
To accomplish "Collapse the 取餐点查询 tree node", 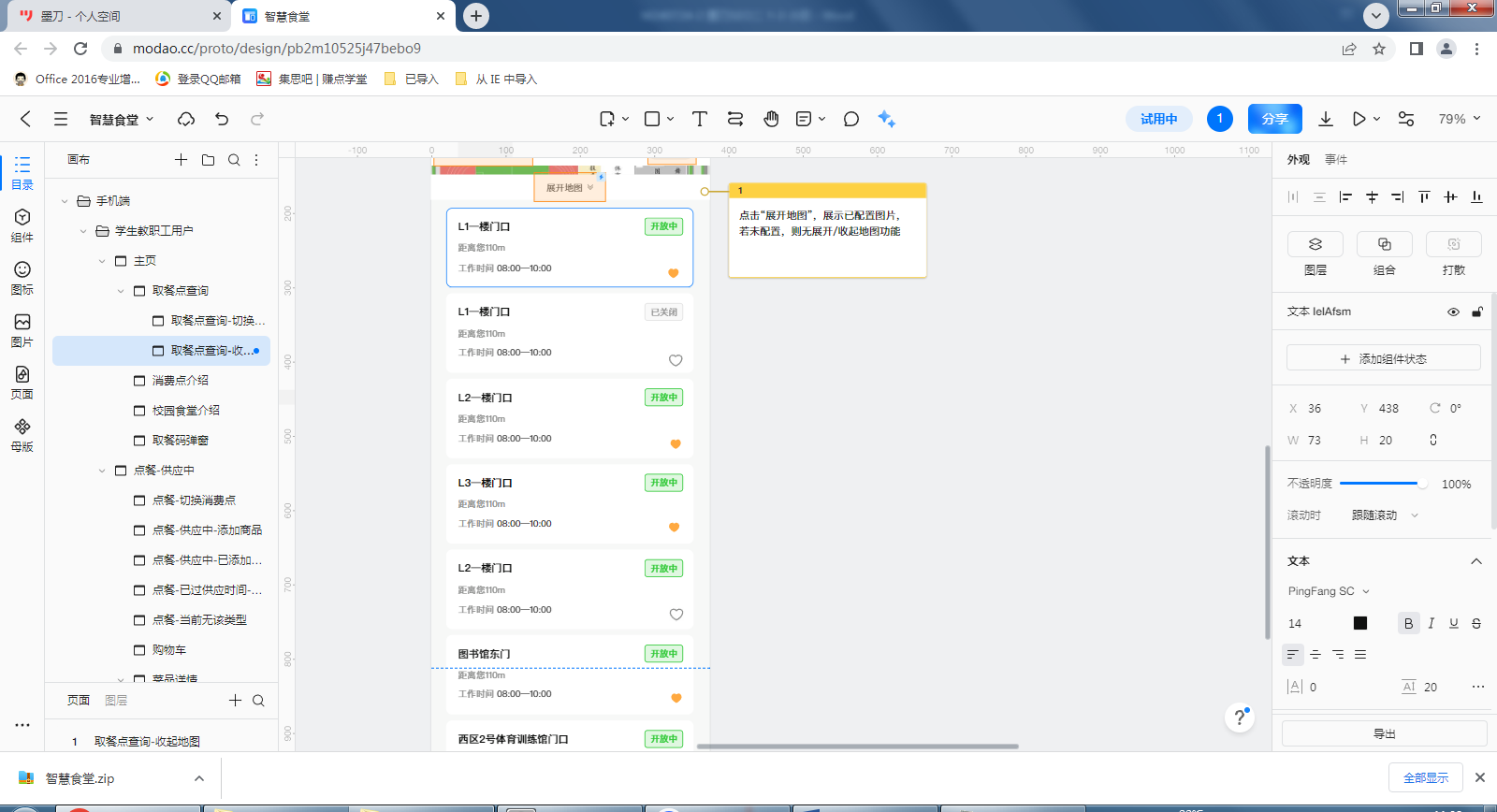I will pyautogui.click(x=121, y=291).
